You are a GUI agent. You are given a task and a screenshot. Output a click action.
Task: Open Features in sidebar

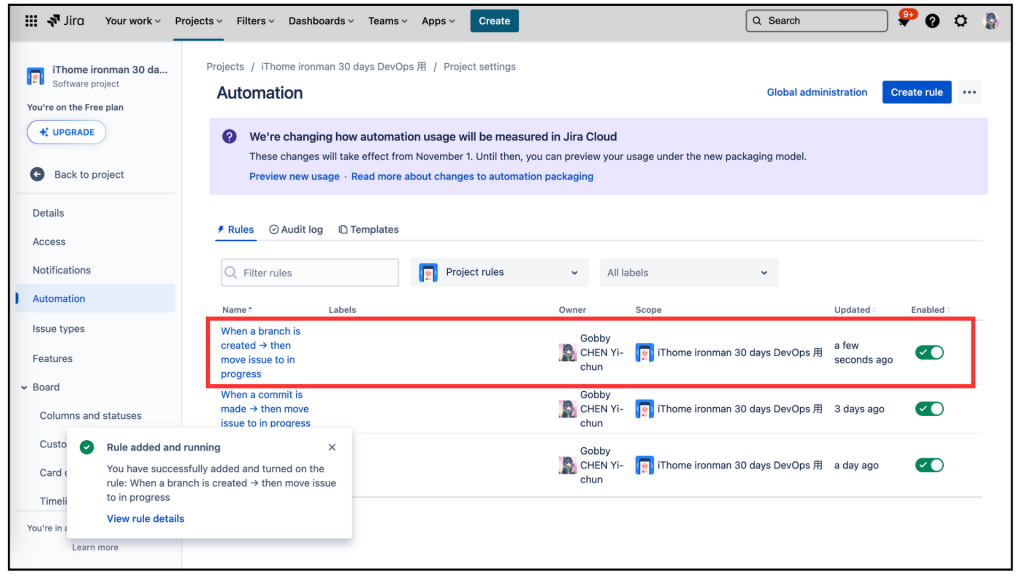tap(52, 359)
